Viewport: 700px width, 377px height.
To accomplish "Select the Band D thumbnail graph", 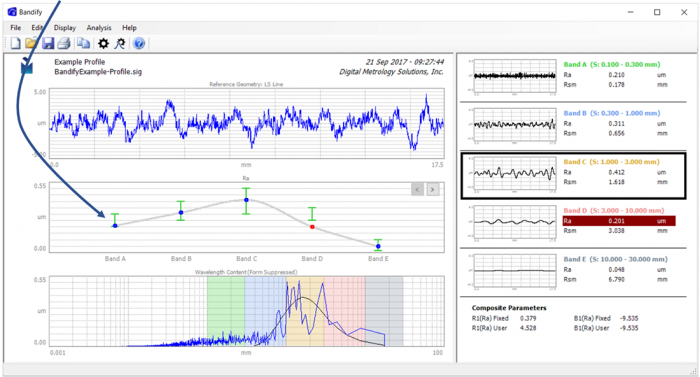I will tap(515, 222).
